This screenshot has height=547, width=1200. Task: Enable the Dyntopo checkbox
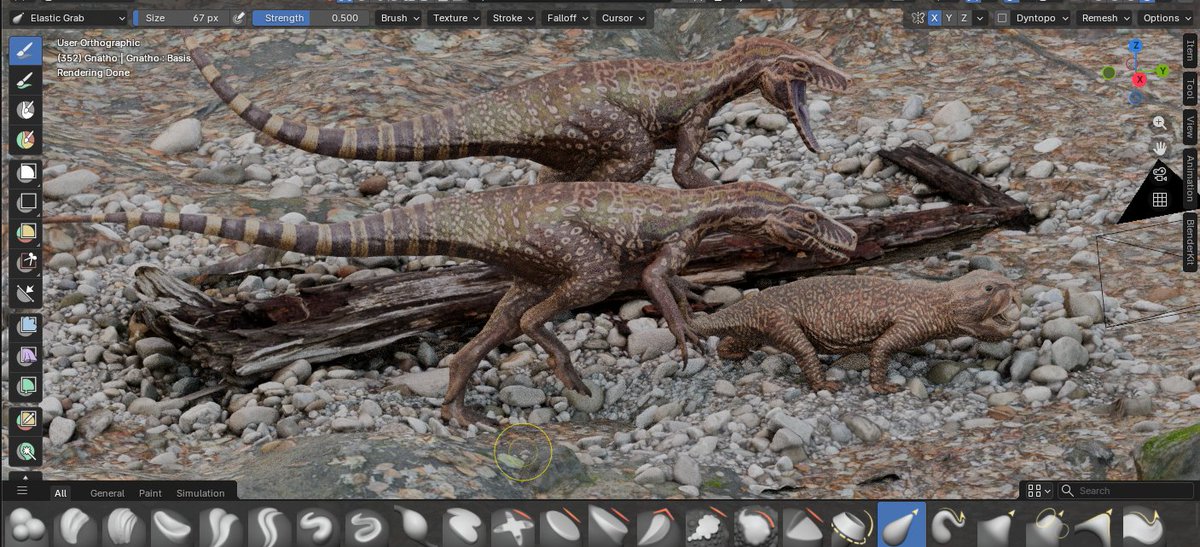click(1002, 18)
